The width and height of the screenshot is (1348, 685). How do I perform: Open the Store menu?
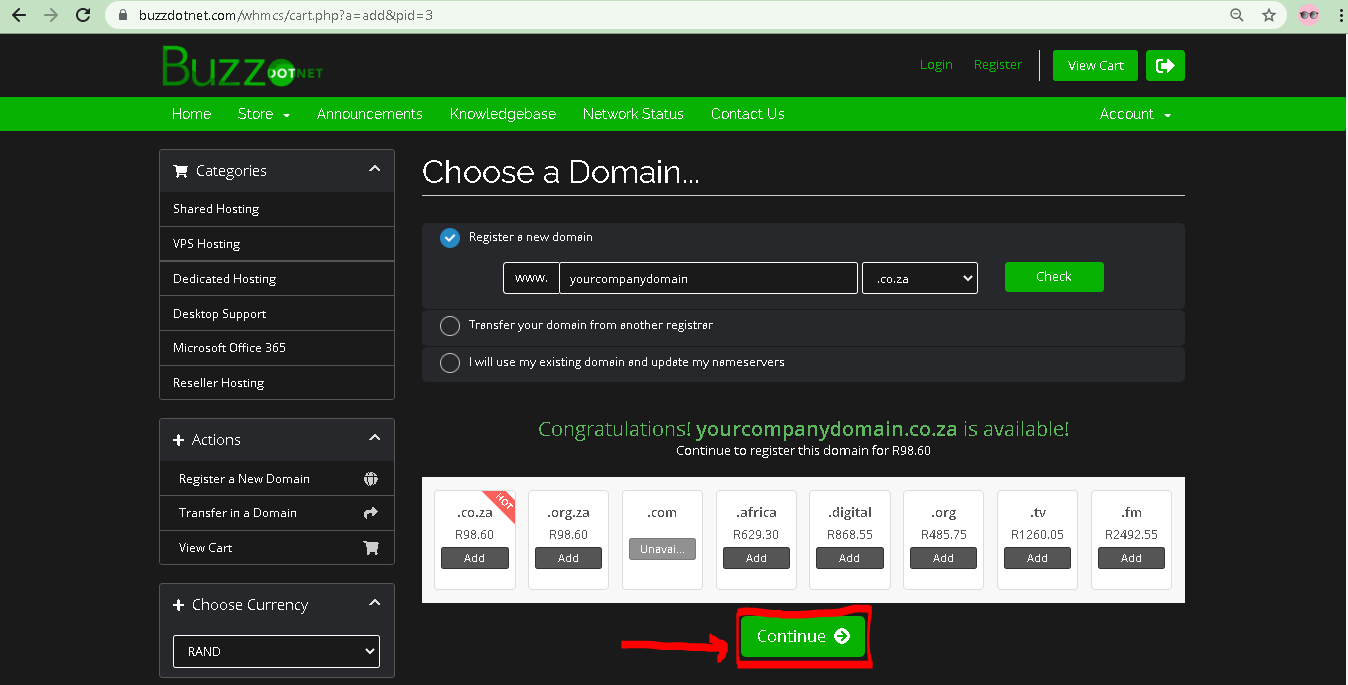[x=263, y=114]
